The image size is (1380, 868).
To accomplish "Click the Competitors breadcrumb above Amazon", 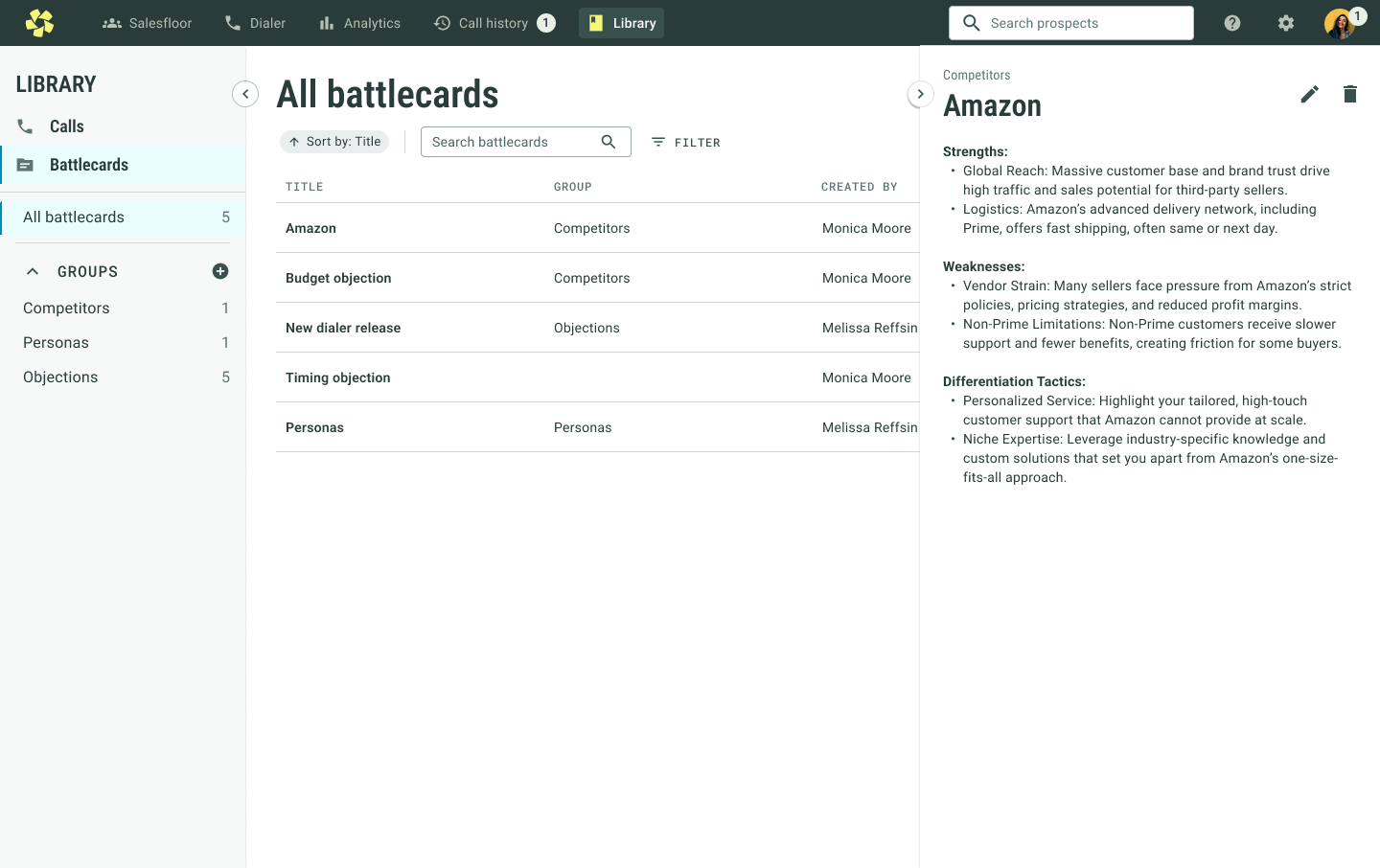I will (977, 75).
